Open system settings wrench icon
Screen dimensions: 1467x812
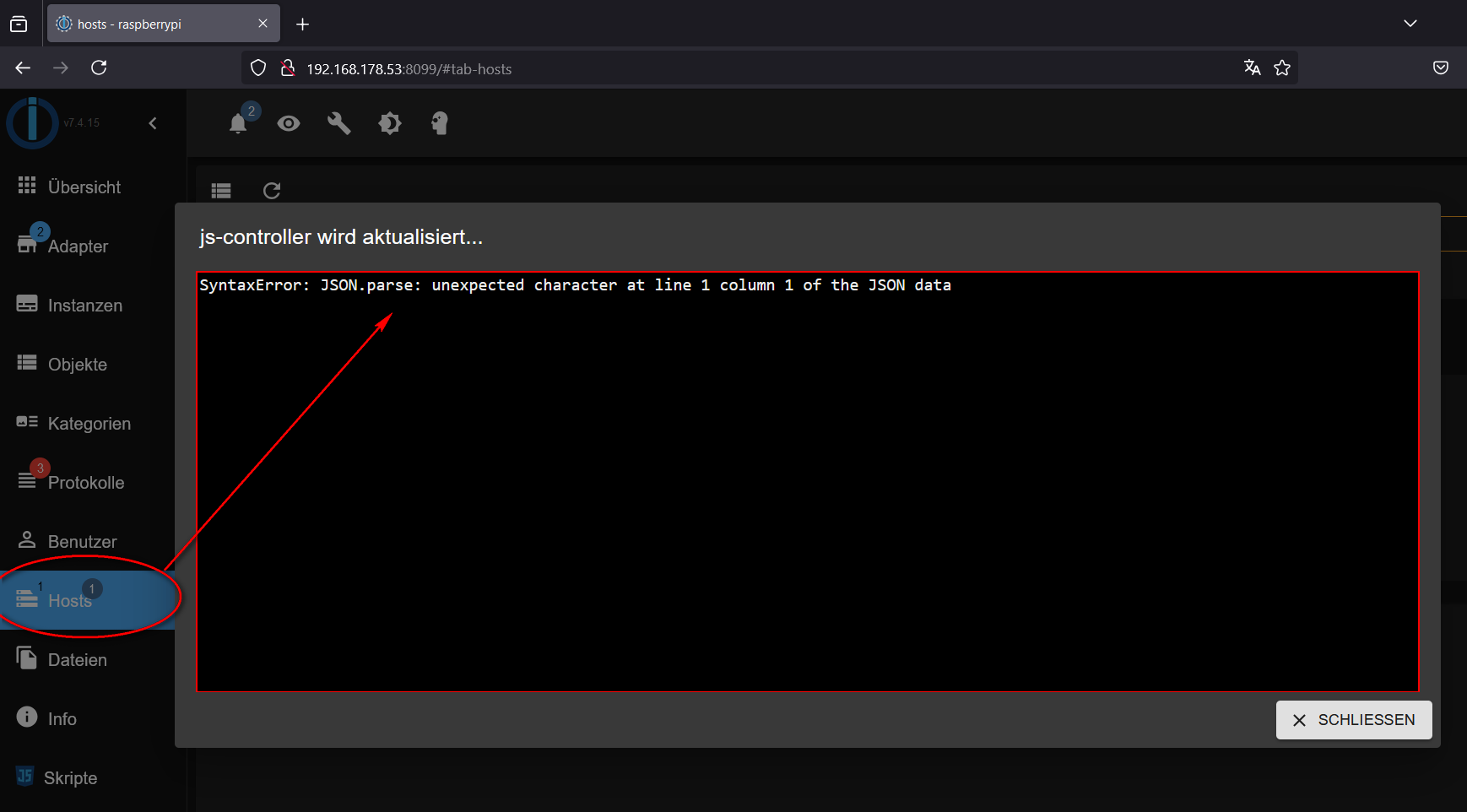tap(339, 124)
